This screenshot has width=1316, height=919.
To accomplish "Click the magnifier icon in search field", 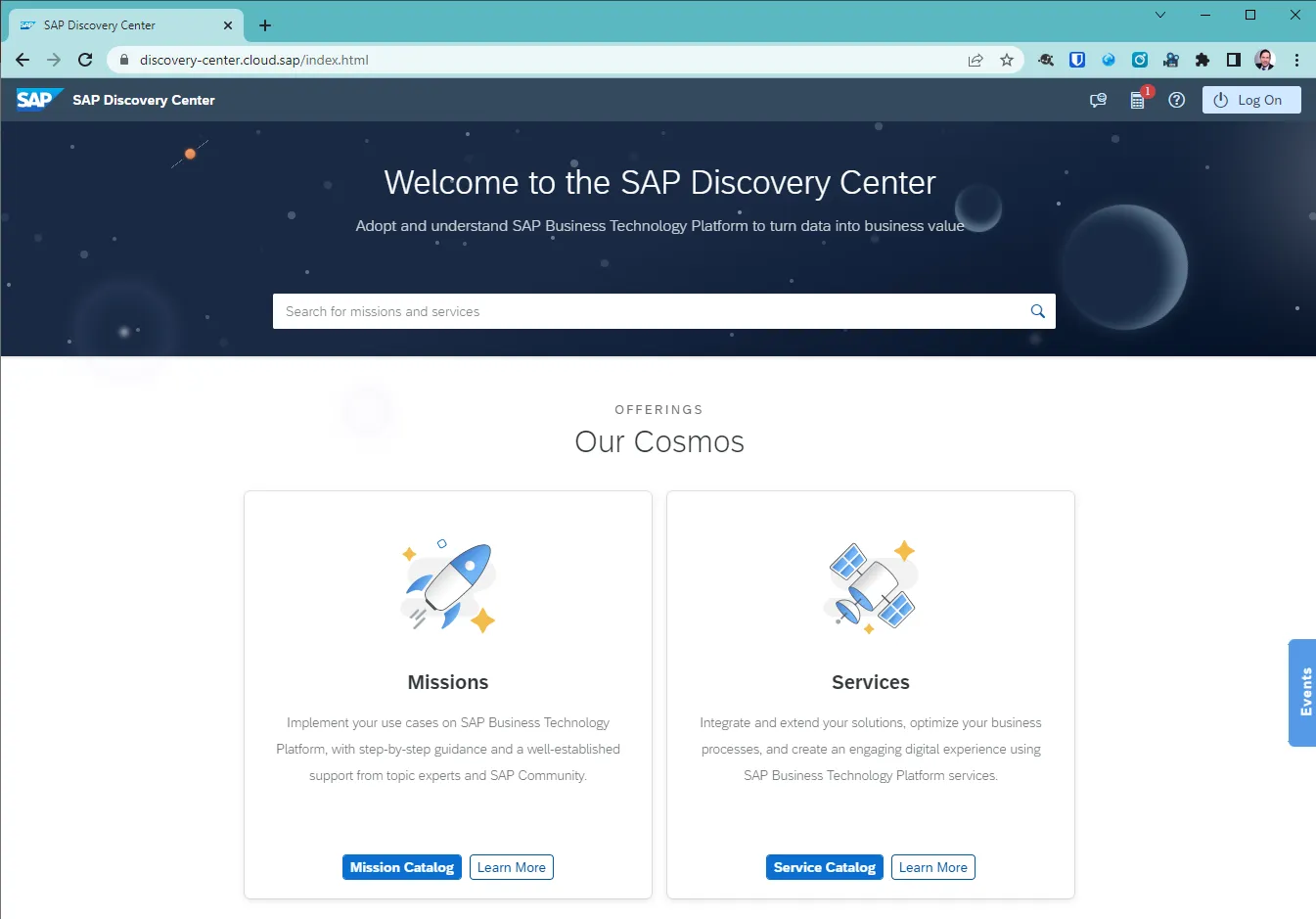I will [x=1037, y=311].
